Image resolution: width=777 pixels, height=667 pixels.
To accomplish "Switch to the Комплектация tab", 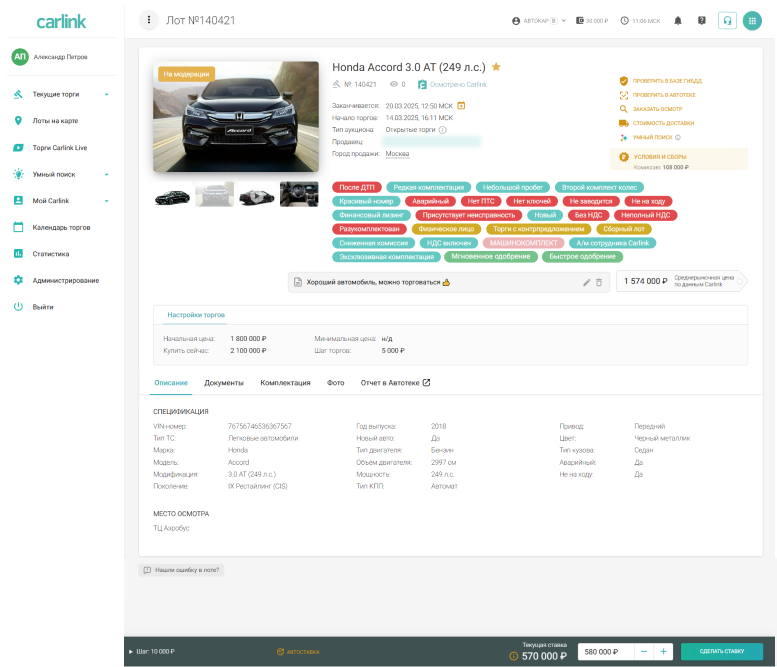I will coord(285,383).
